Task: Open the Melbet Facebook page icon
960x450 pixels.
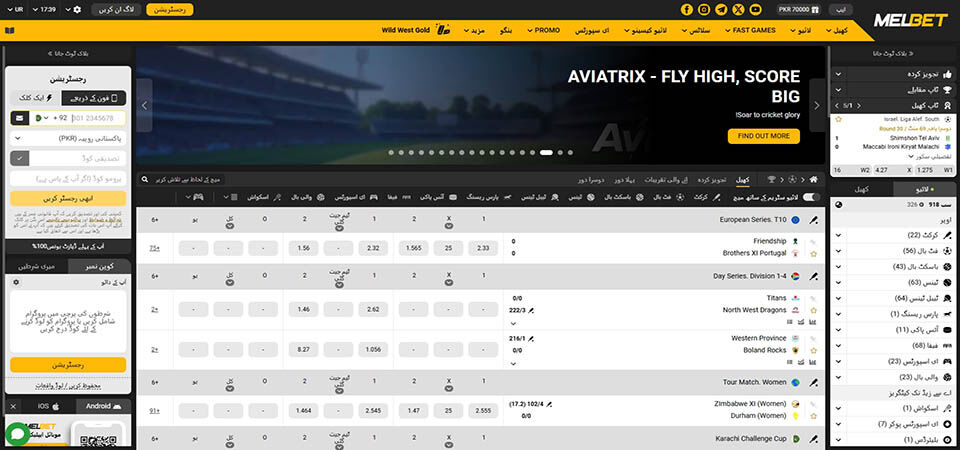Action: tap(687, 10)
